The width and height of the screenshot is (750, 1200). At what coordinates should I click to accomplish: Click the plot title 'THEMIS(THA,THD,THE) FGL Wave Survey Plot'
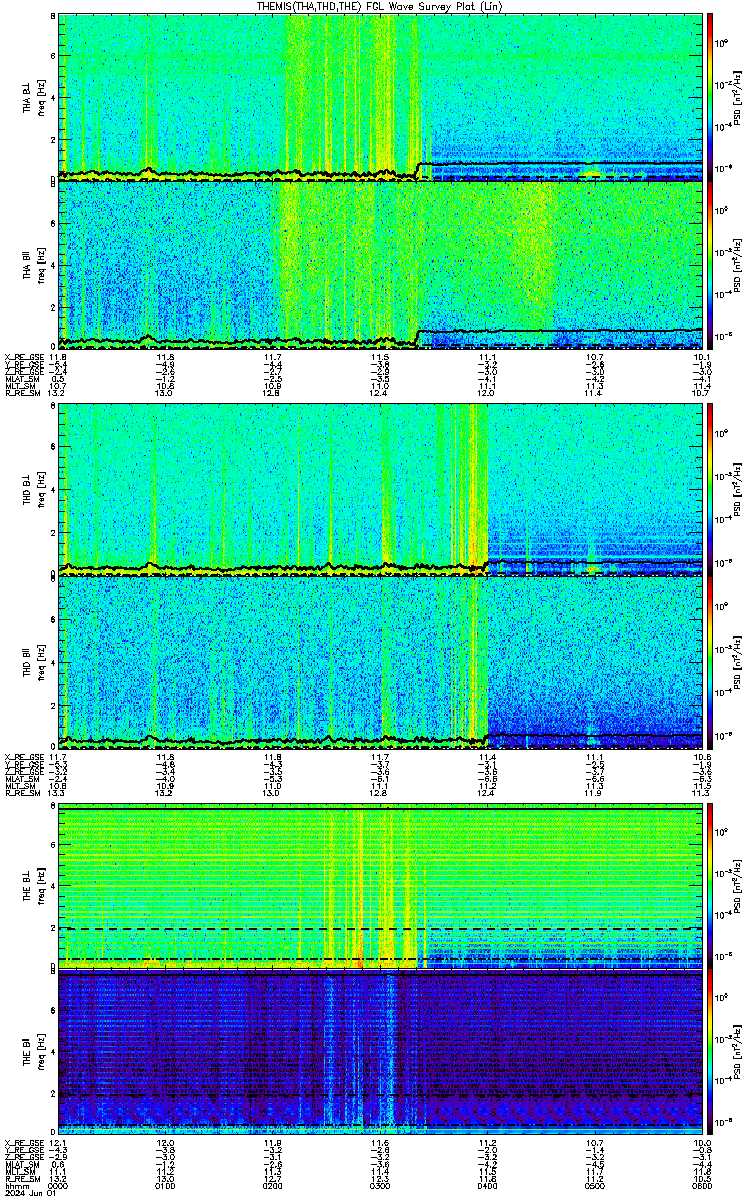(x=379, y=6)
